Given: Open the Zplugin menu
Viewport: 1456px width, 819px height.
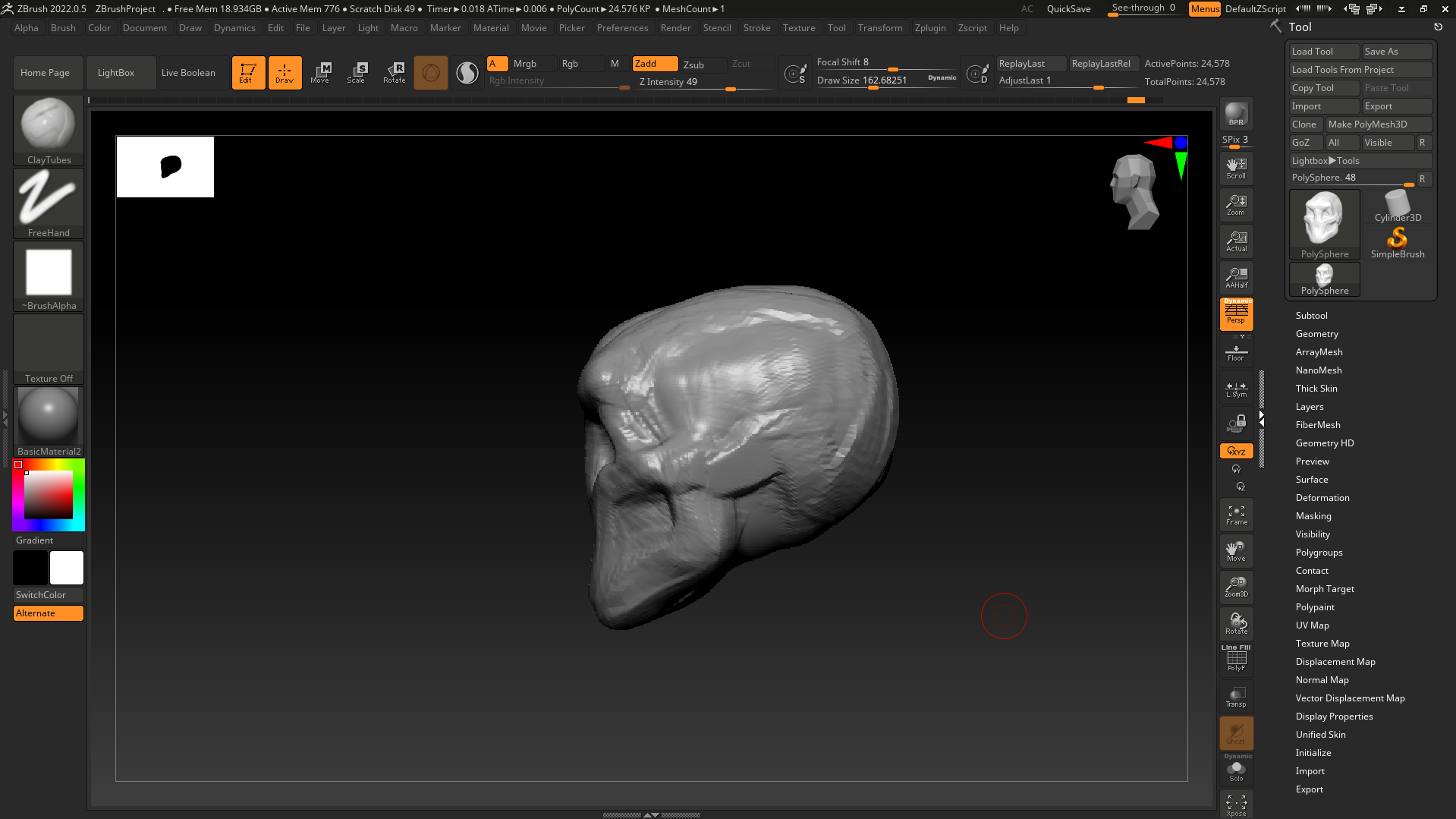Looking at the screenshot, I should [929, 28].
